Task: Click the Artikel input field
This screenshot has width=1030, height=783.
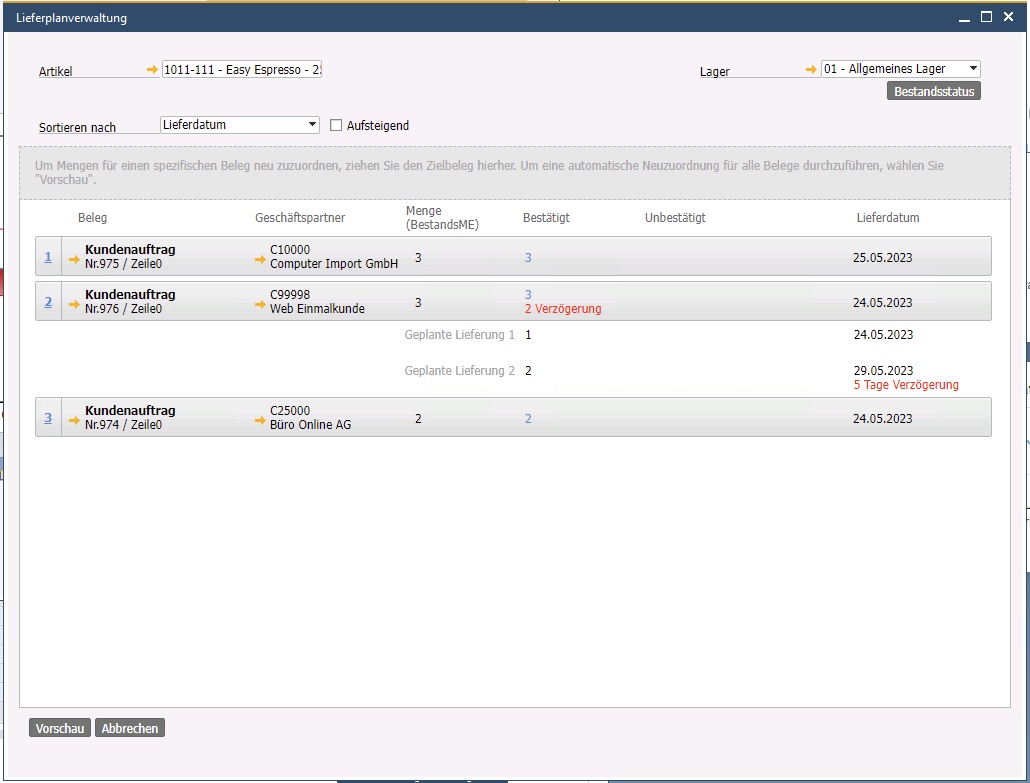Action: (x=241, y=69)
